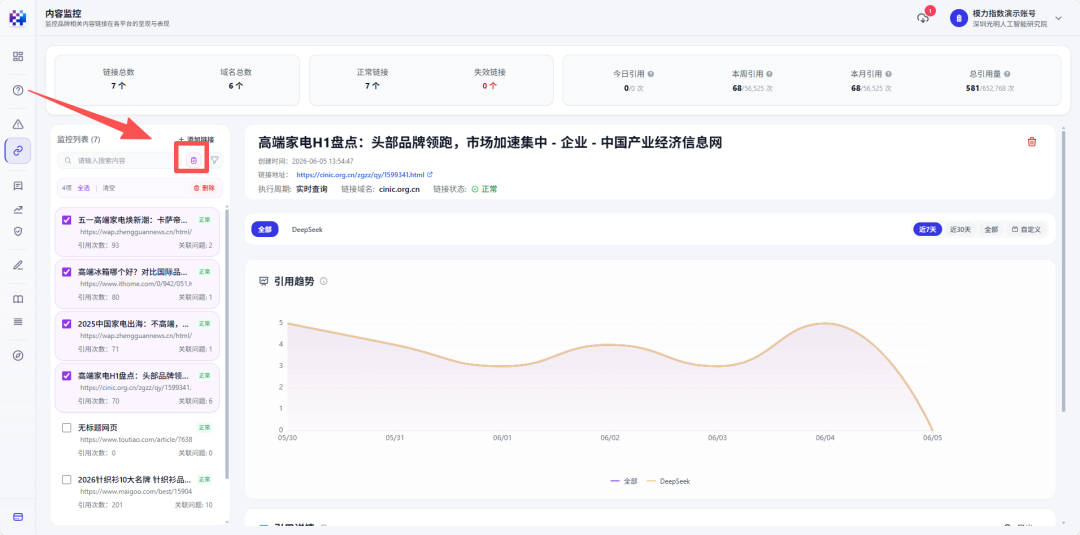This screenshot has height=535, width=1080.
Task: Click help icon next to 本周引用
Action: 769,73
